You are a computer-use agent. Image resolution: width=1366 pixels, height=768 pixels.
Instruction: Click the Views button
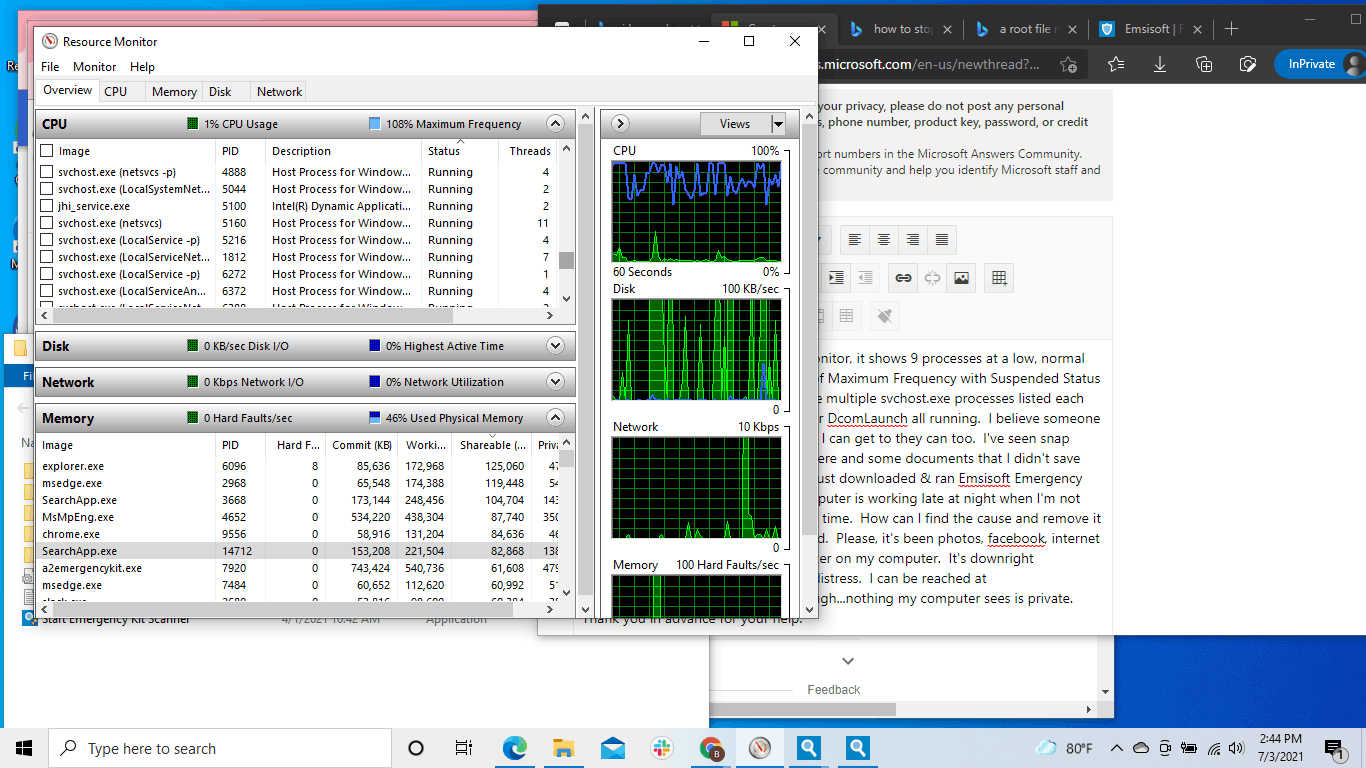point(734,124)
